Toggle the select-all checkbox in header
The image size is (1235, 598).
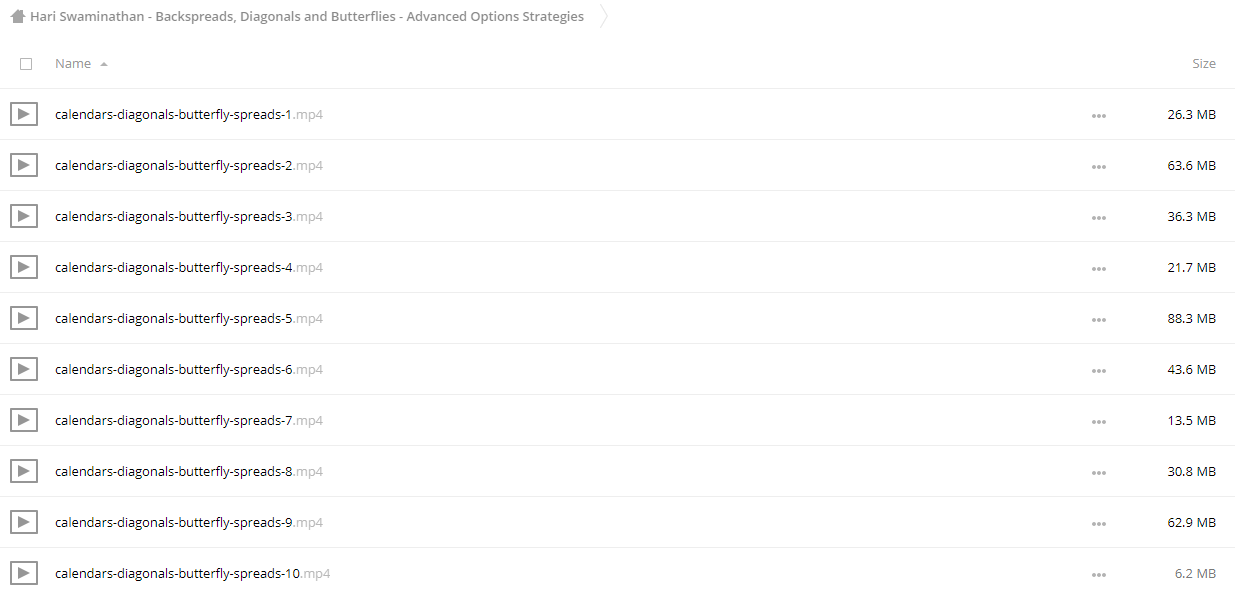pyautogui.click(x=26, y=63)
